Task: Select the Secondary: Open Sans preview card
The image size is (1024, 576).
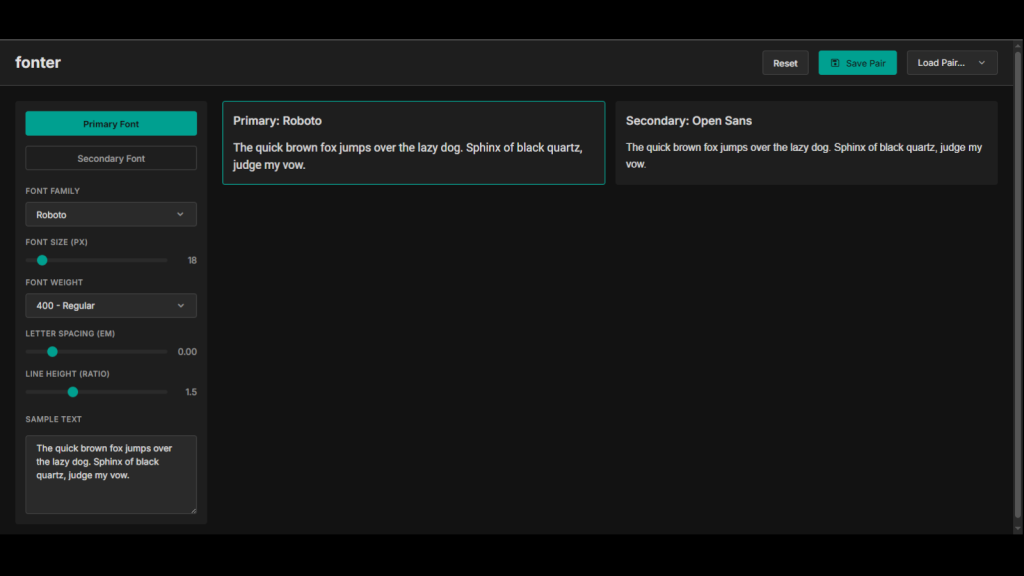Action: coord(807,143)
